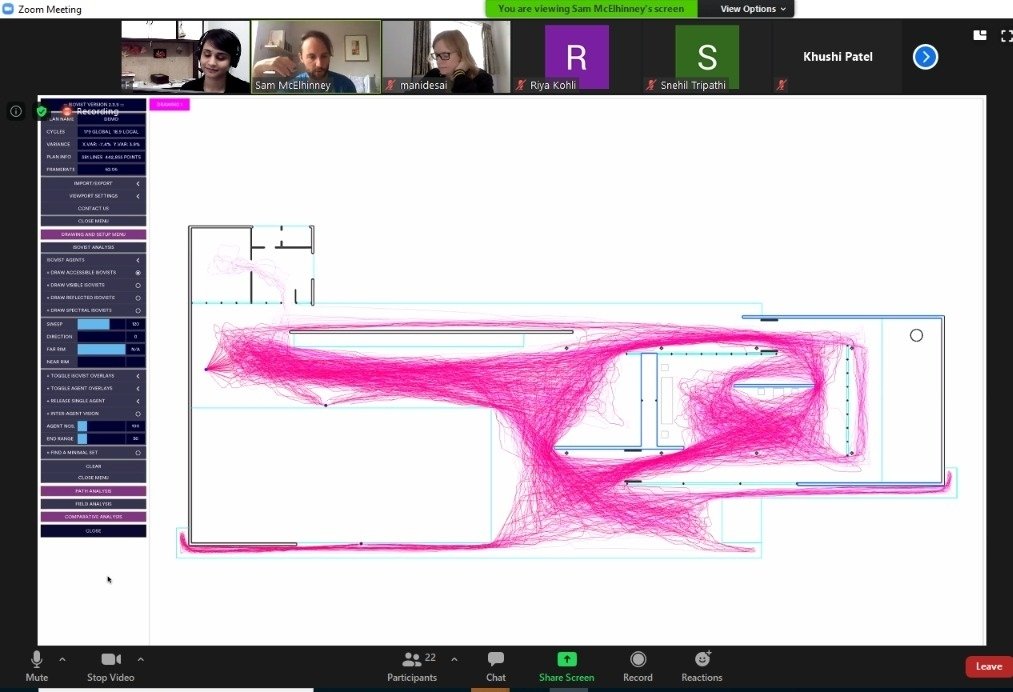Toggle Inter Agent Vision option
This screenshot has height=692, width=1013.
[138, 414]
